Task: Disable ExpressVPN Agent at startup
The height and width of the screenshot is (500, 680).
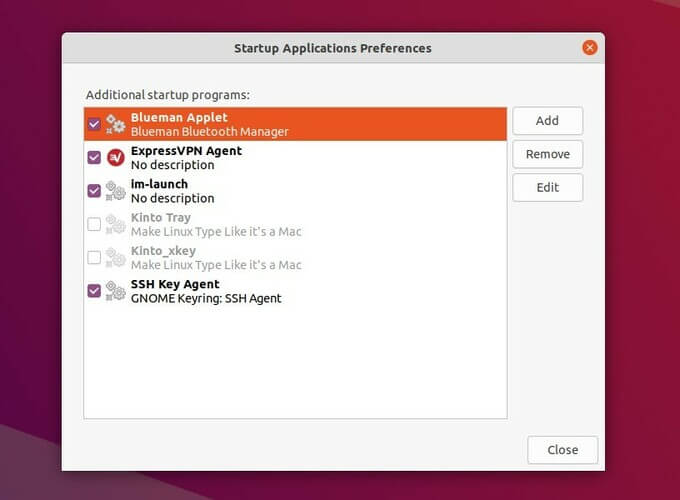Action: coord(94,157)
